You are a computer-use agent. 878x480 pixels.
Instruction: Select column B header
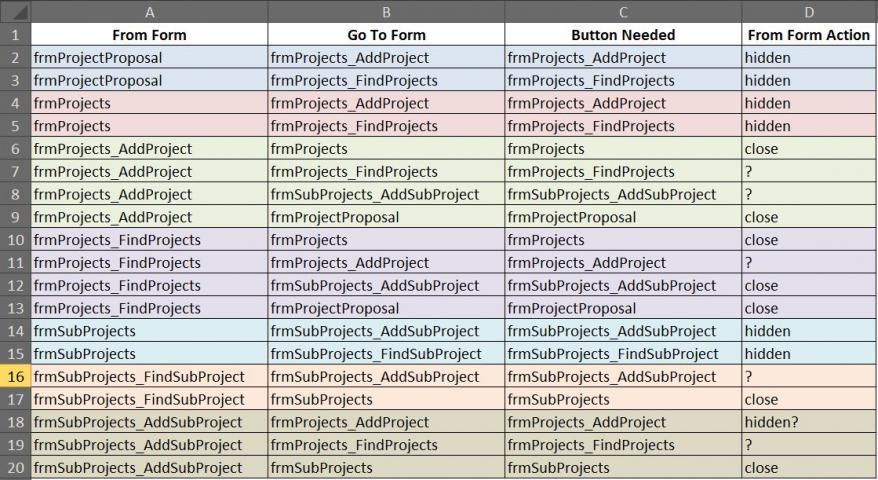[x=386, y=12]
